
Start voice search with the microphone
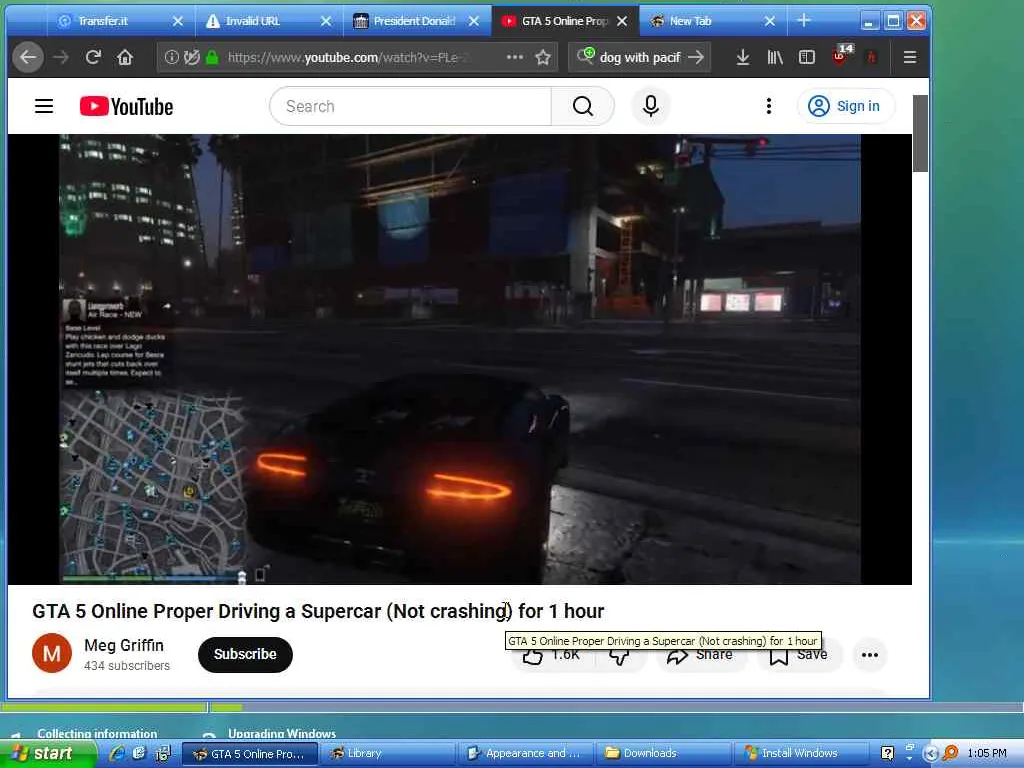[x=650, y=106]
